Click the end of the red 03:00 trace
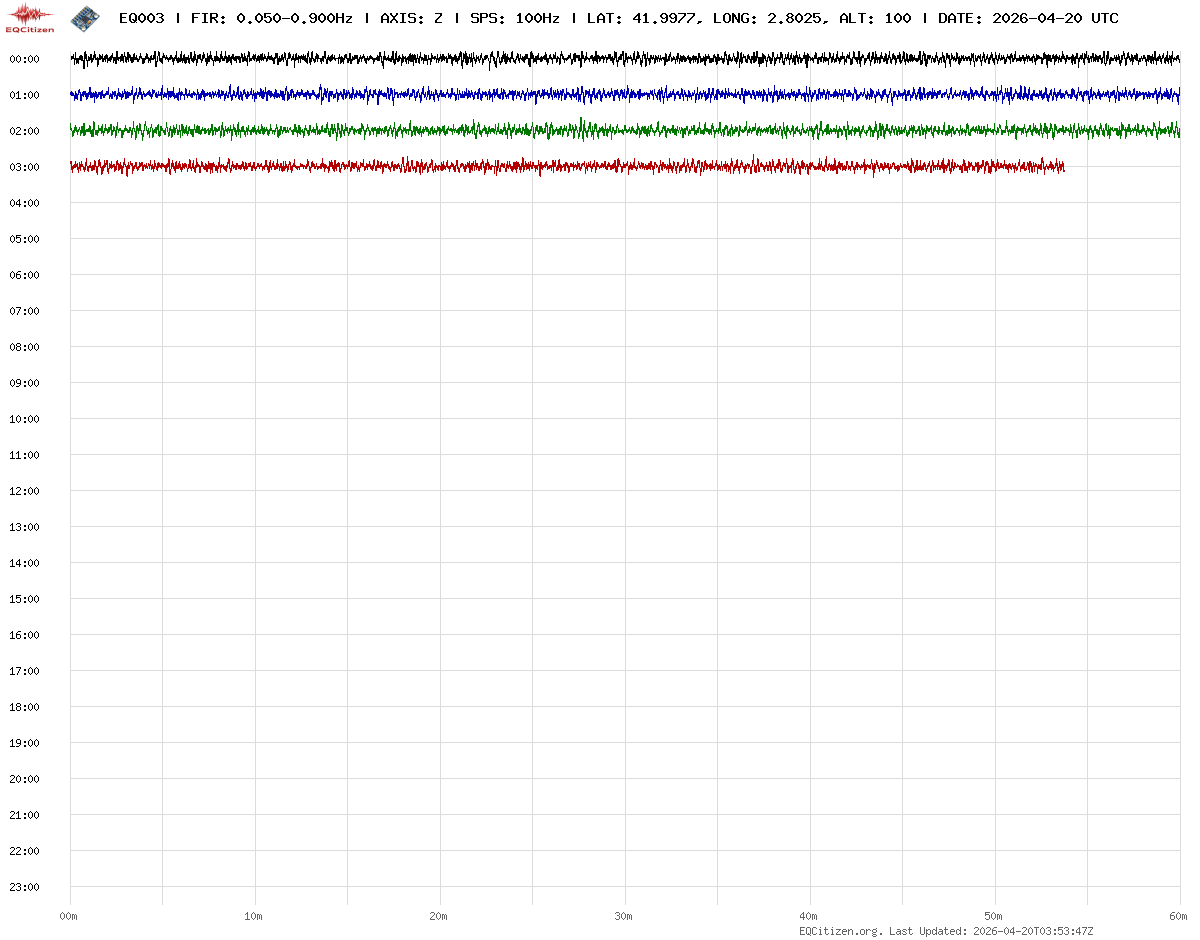This screenshot has width=1200, height=940. pos(1062,167)
